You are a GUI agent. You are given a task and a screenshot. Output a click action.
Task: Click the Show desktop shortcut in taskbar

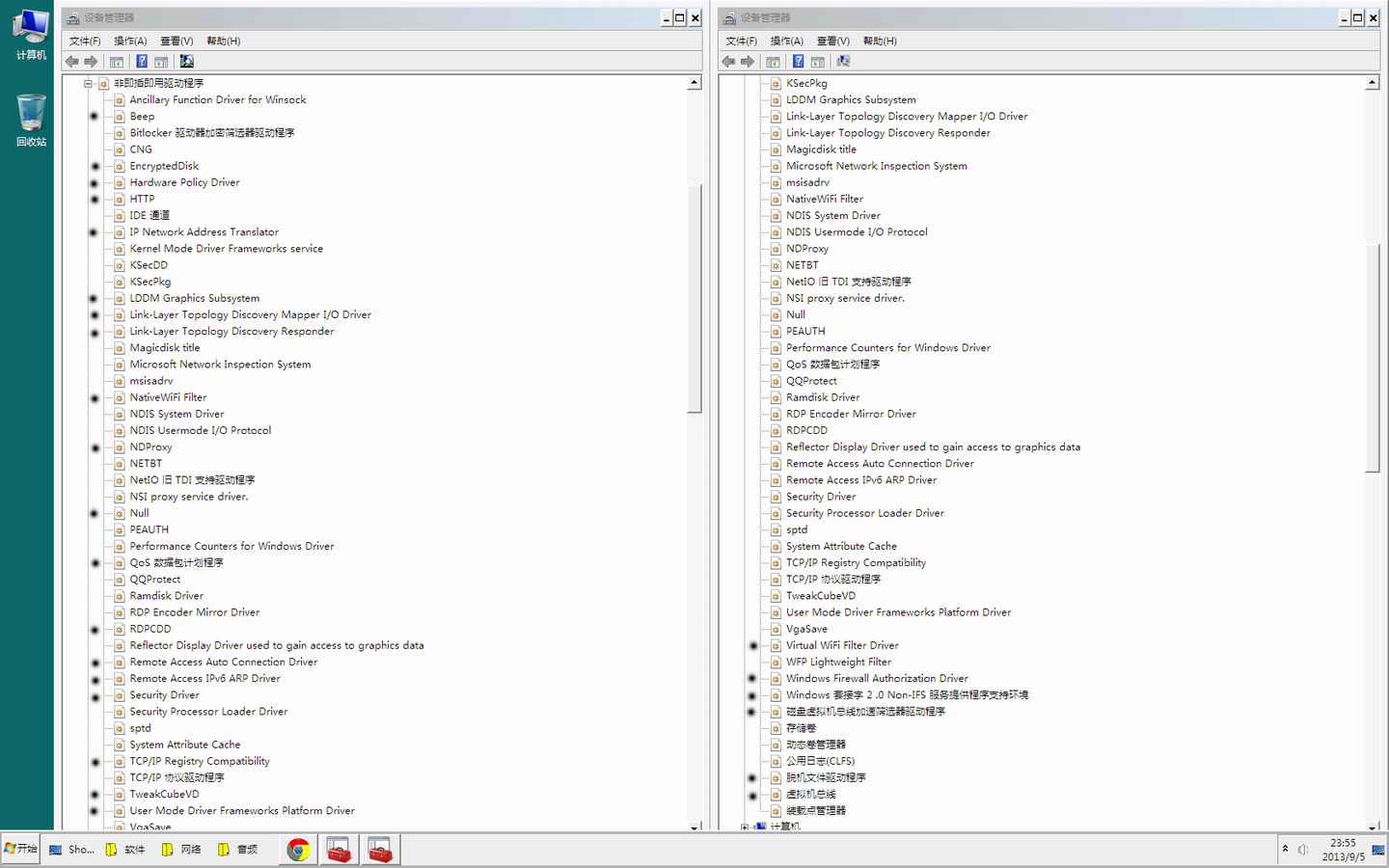coord(72,850)
